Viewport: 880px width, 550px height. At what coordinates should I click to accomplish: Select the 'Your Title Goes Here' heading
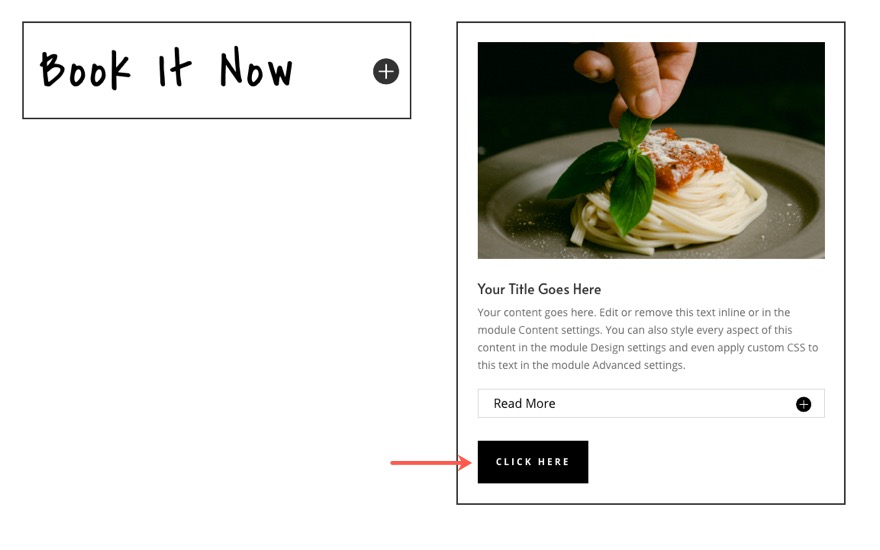(539, 289)
